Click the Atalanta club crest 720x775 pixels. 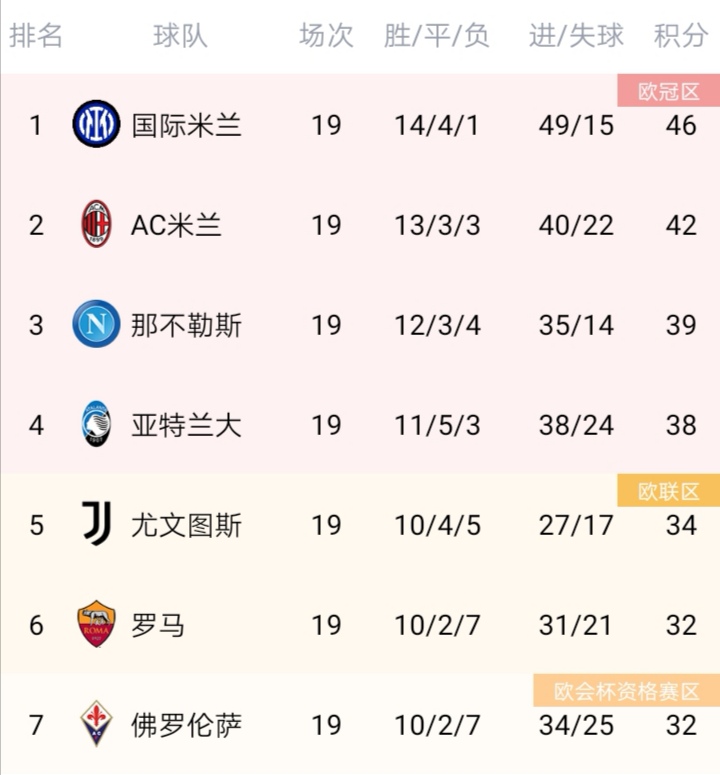[96, 424]
